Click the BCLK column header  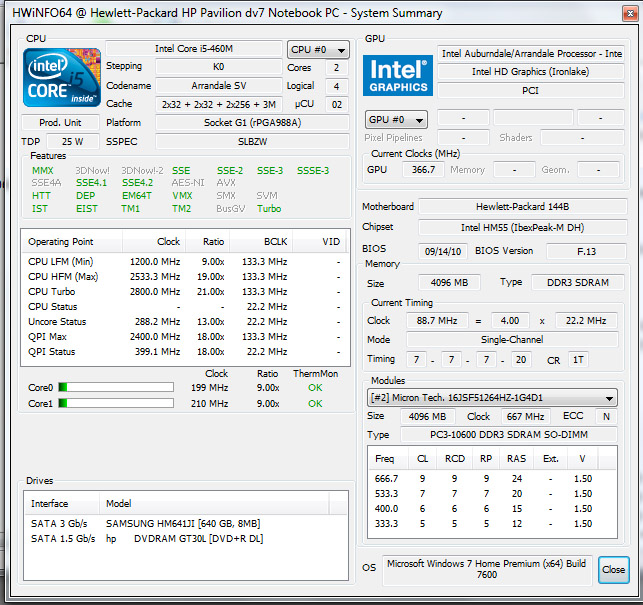pos(261,242)
